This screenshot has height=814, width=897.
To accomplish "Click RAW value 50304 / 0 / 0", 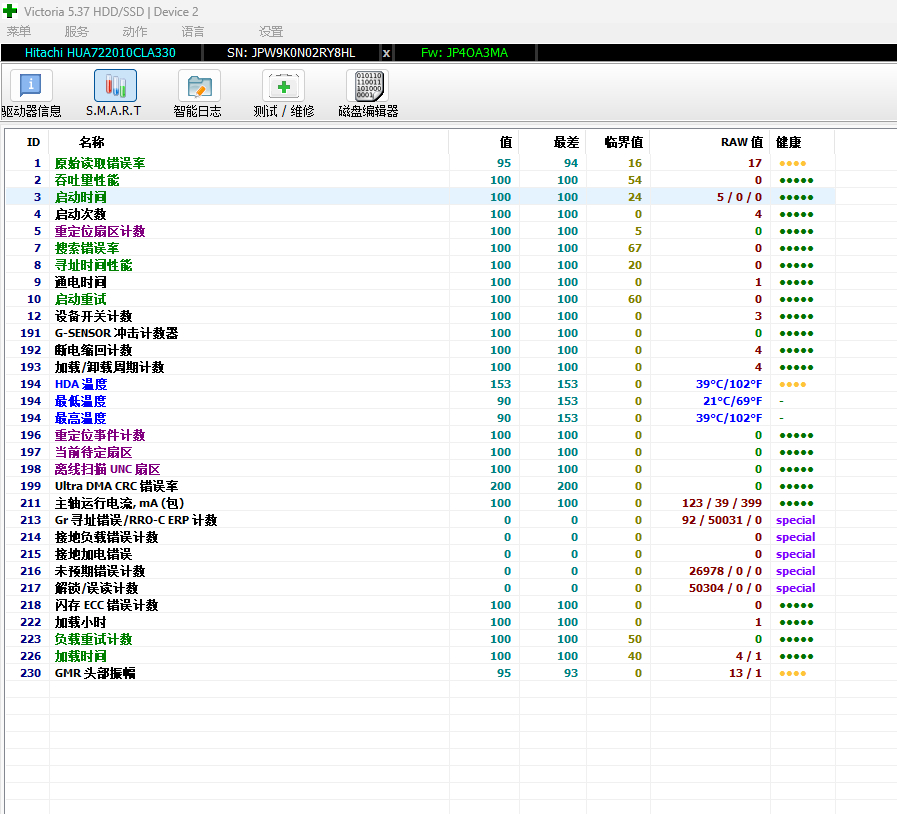I will (725, 588).
